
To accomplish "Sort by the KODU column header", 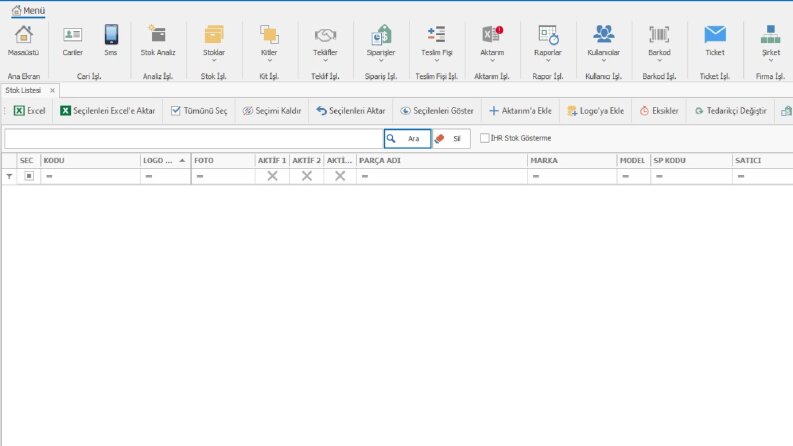I will [x=91, y=160].
